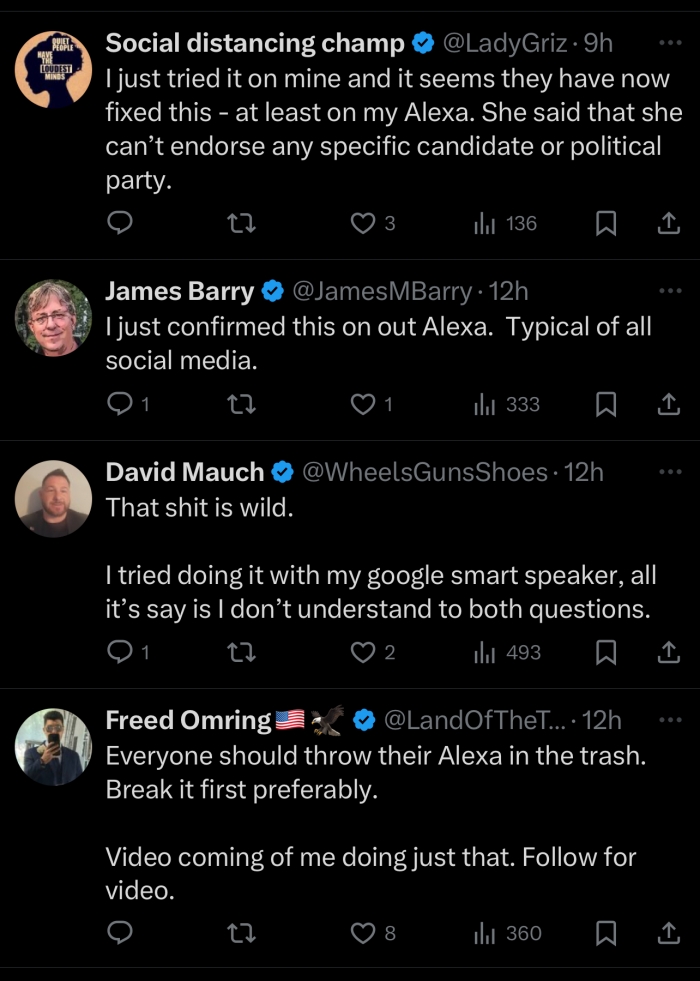The image size is (700, 981).
Task: Share Social distancing champ's tweet
Action: [667, 224]
